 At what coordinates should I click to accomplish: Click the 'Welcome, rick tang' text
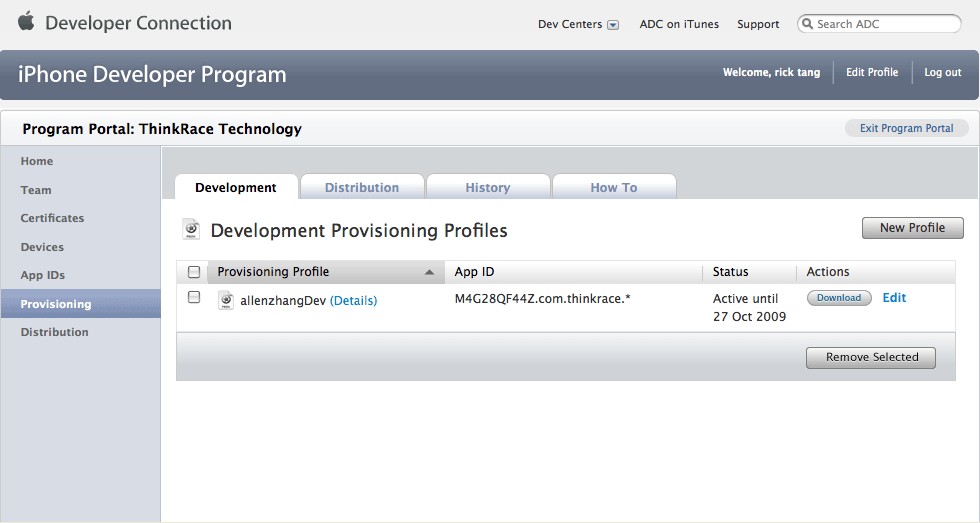[x=771, y=72]
